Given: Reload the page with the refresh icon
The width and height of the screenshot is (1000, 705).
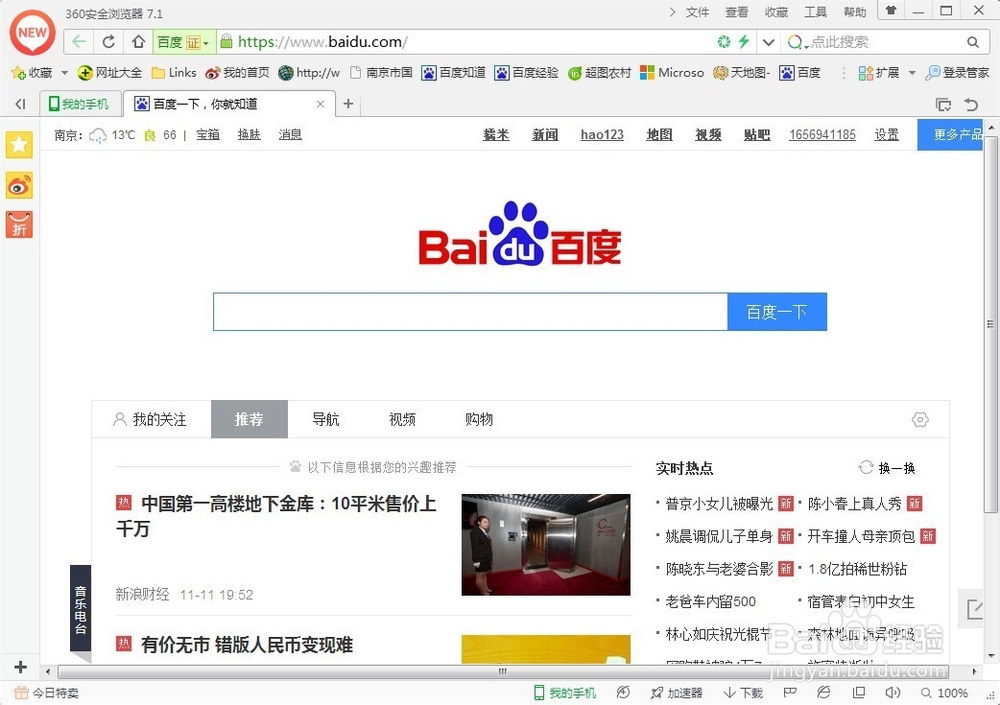Looking at the screenshot, I should tap(108, 42).
